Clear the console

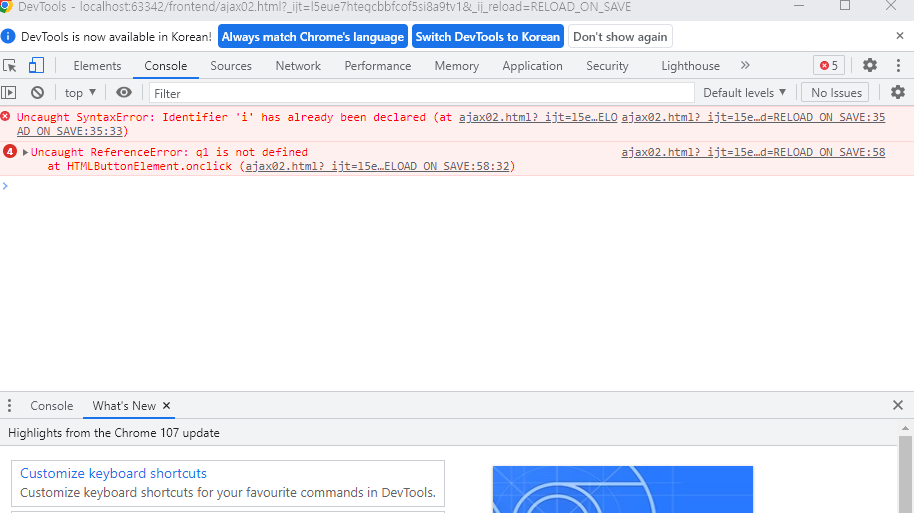tap(37, 93)
